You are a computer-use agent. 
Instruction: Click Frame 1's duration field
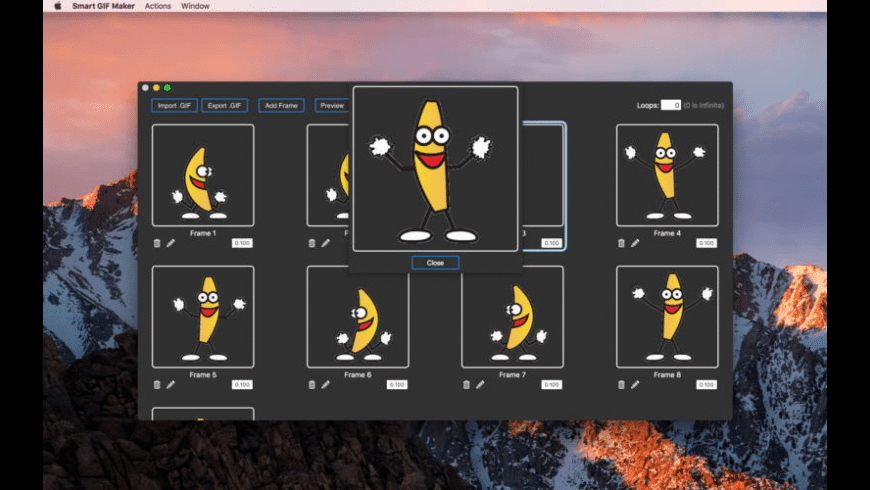tap(243, 243)
